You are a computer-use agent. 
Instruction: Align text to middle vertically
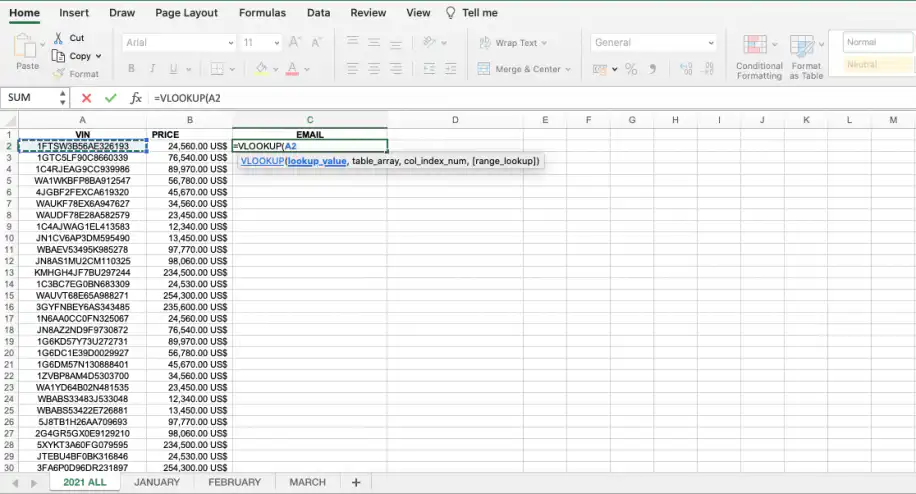tap(374, 42)
